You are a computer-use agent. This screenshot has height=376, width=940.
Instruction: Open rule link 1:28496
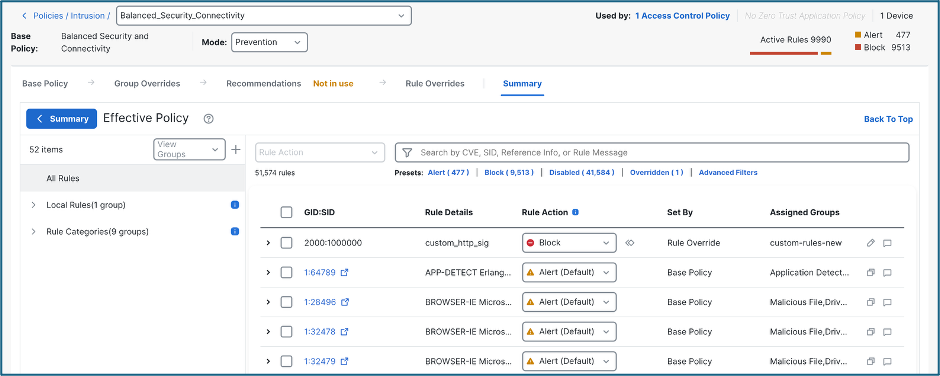320,302
